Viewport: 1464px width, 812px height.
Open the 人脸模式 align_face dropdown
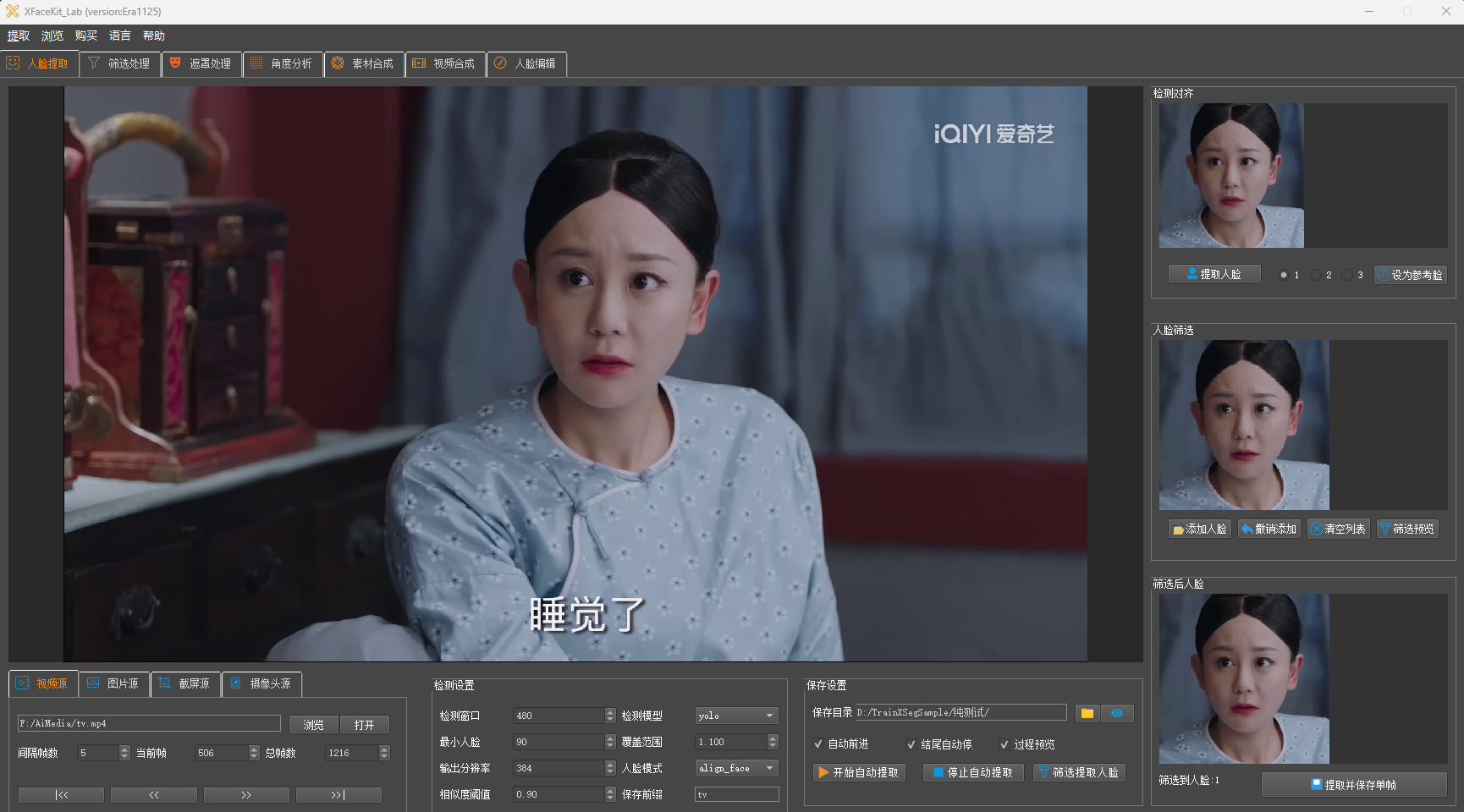736,768
